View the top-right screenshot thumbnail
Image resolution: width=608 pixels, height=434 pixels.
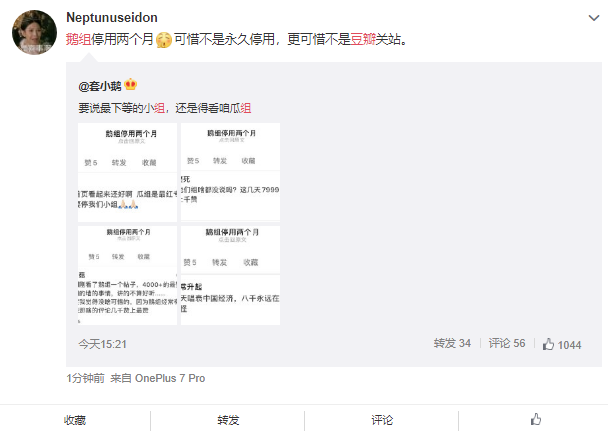pyautogui.click(x=230, y=173)
